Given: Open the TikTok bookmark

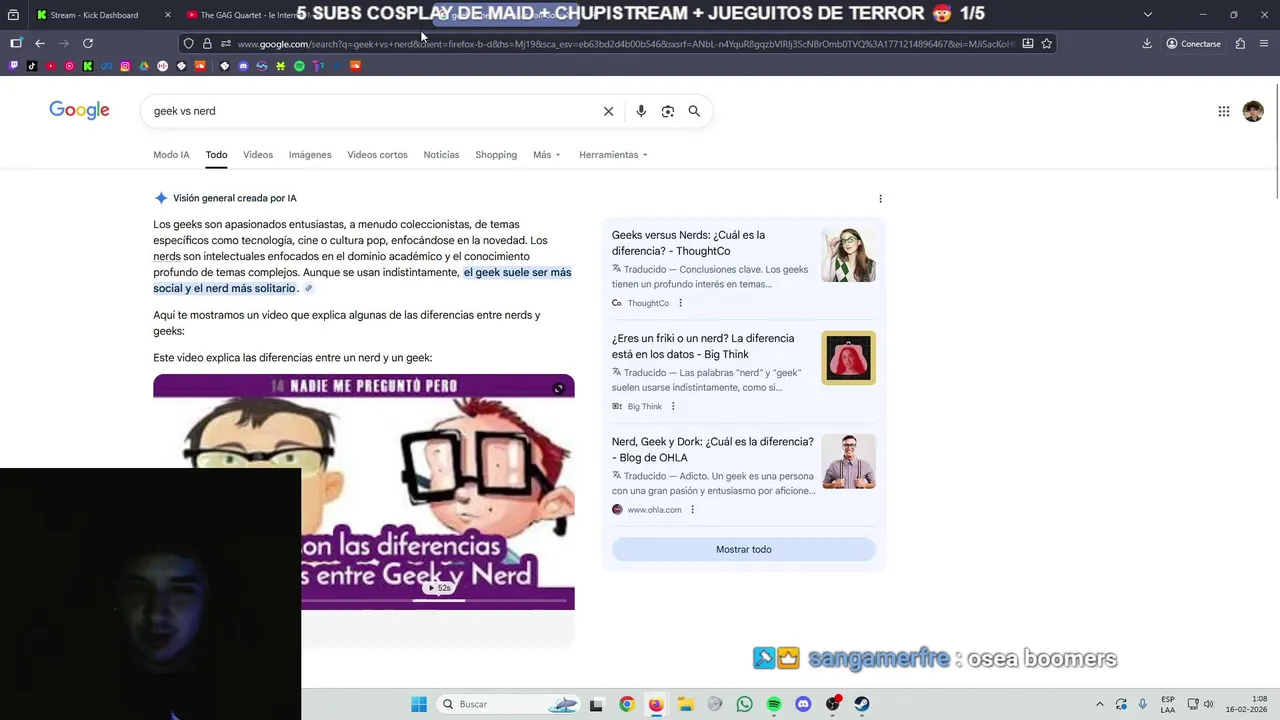Looking at the screenshot, I should 32,66.
